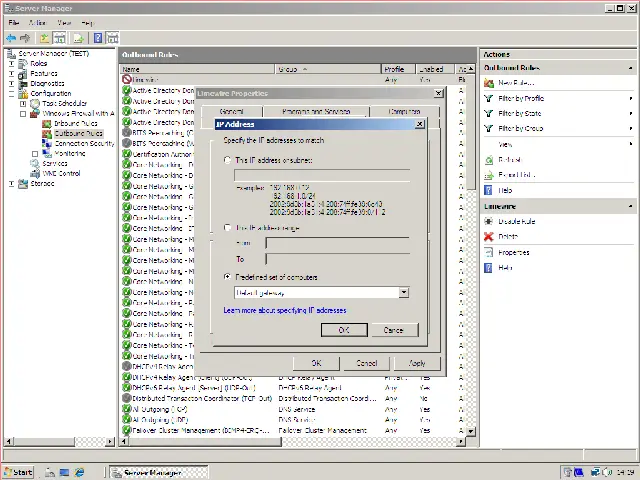This screenshot has height=480, width=640.
Task: Click the Forward arrow in the toolbar
Action: point(25,38)
